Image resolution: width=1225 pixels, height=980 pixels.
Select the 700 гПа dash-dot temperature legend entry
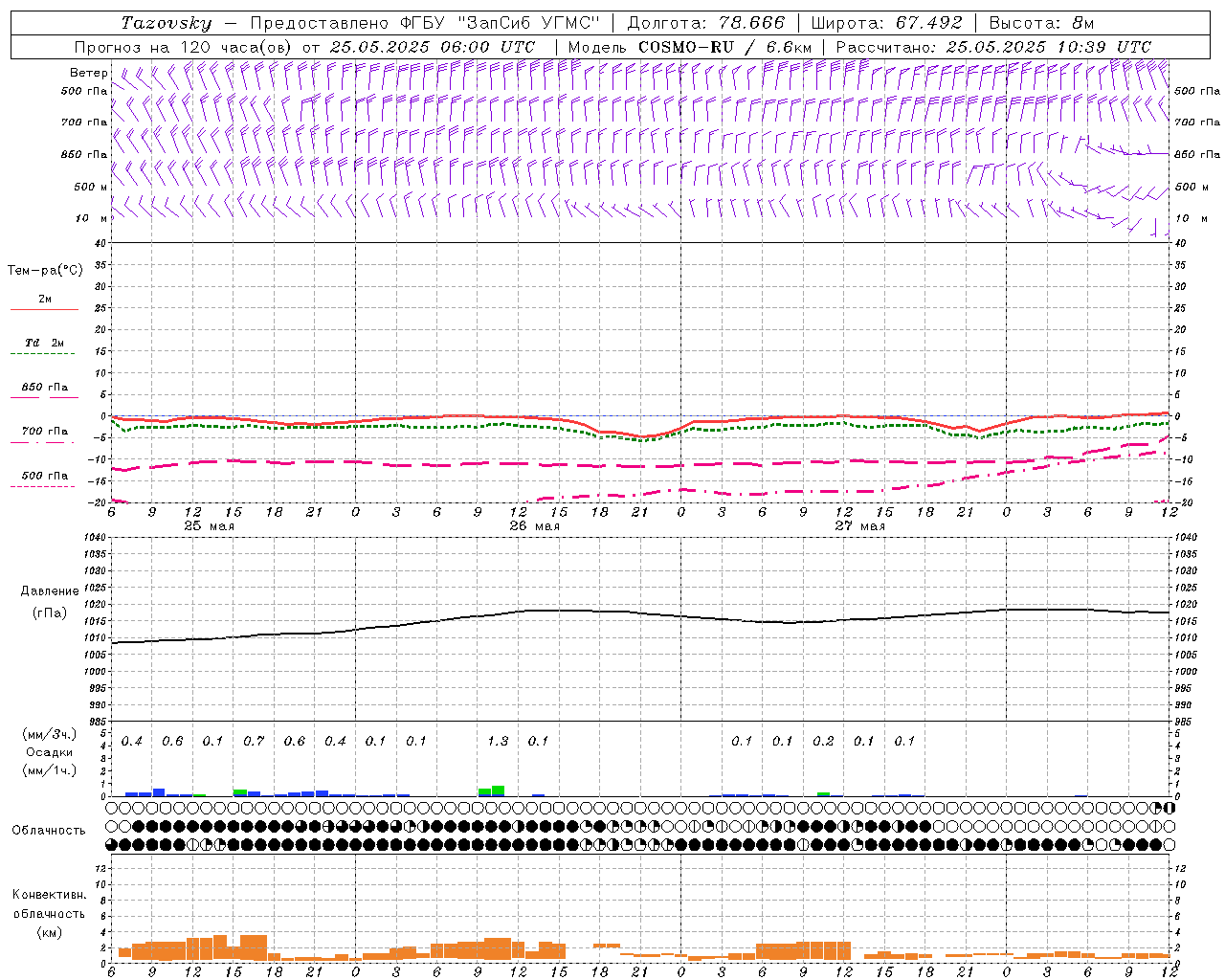(x=44, y=432)
